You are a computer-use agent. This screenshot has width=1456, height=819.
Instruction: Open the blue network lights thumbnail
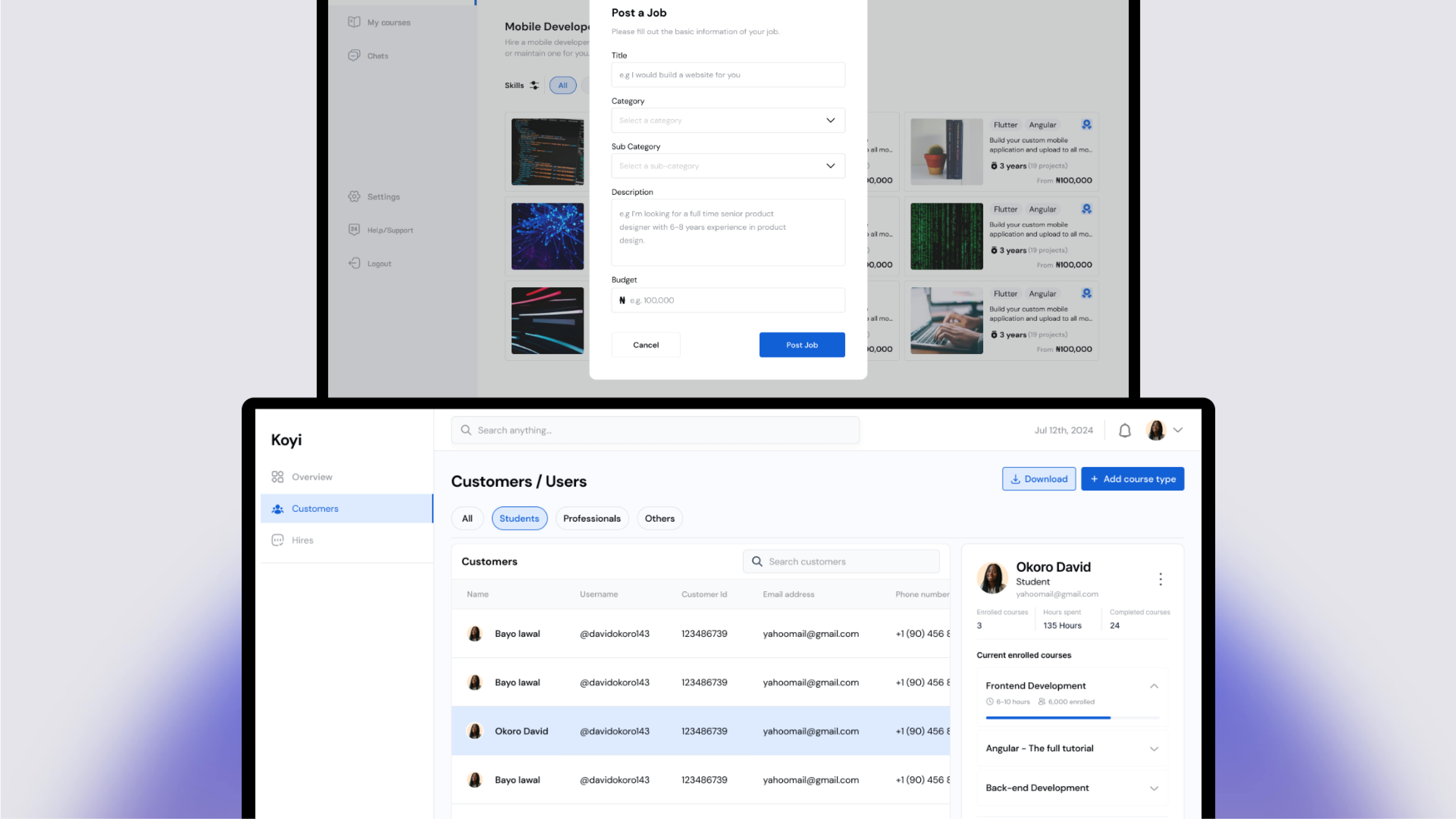(547, 236)
